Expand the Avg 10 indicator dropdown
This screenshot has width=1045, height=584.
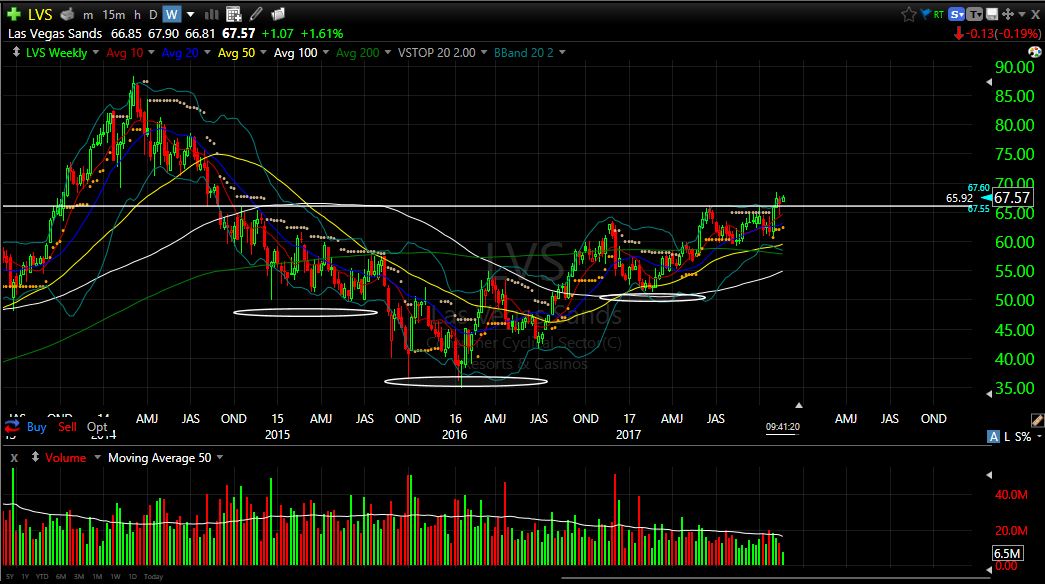pyautogui.click(x=151, y=52)
